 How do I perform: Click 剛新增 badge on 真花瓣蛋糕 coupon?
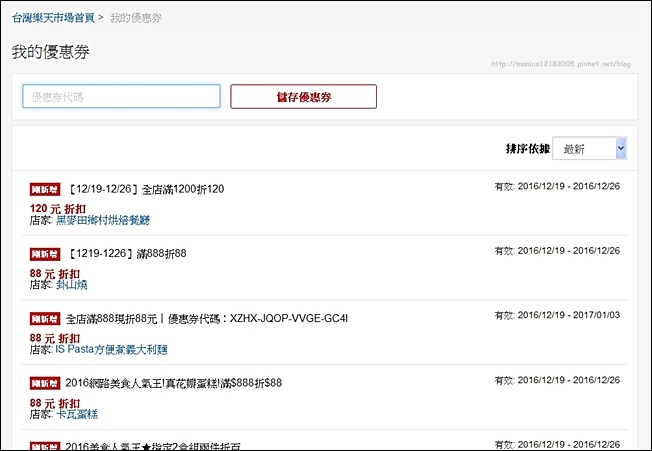[x=45, y=383]
